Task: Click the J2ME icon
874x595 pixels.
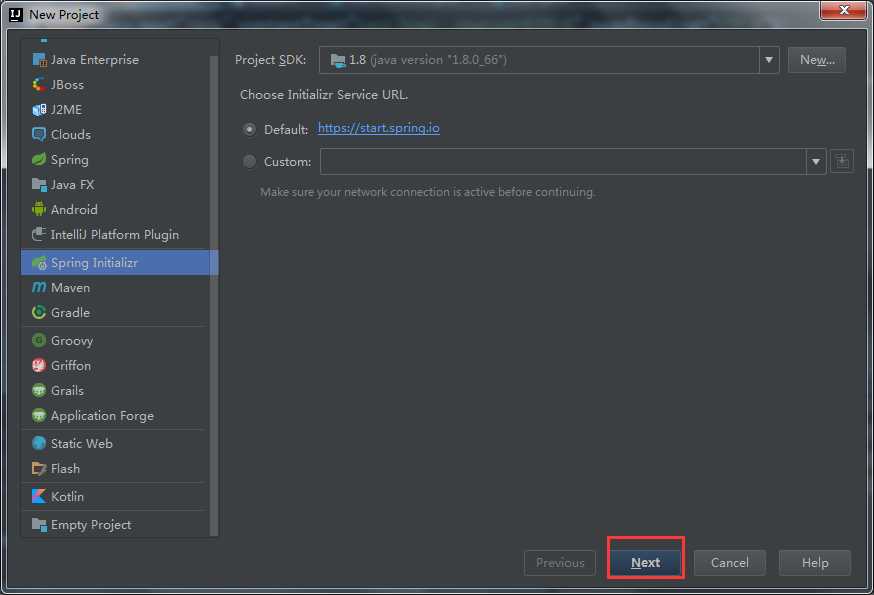Action: coord(39,110)
